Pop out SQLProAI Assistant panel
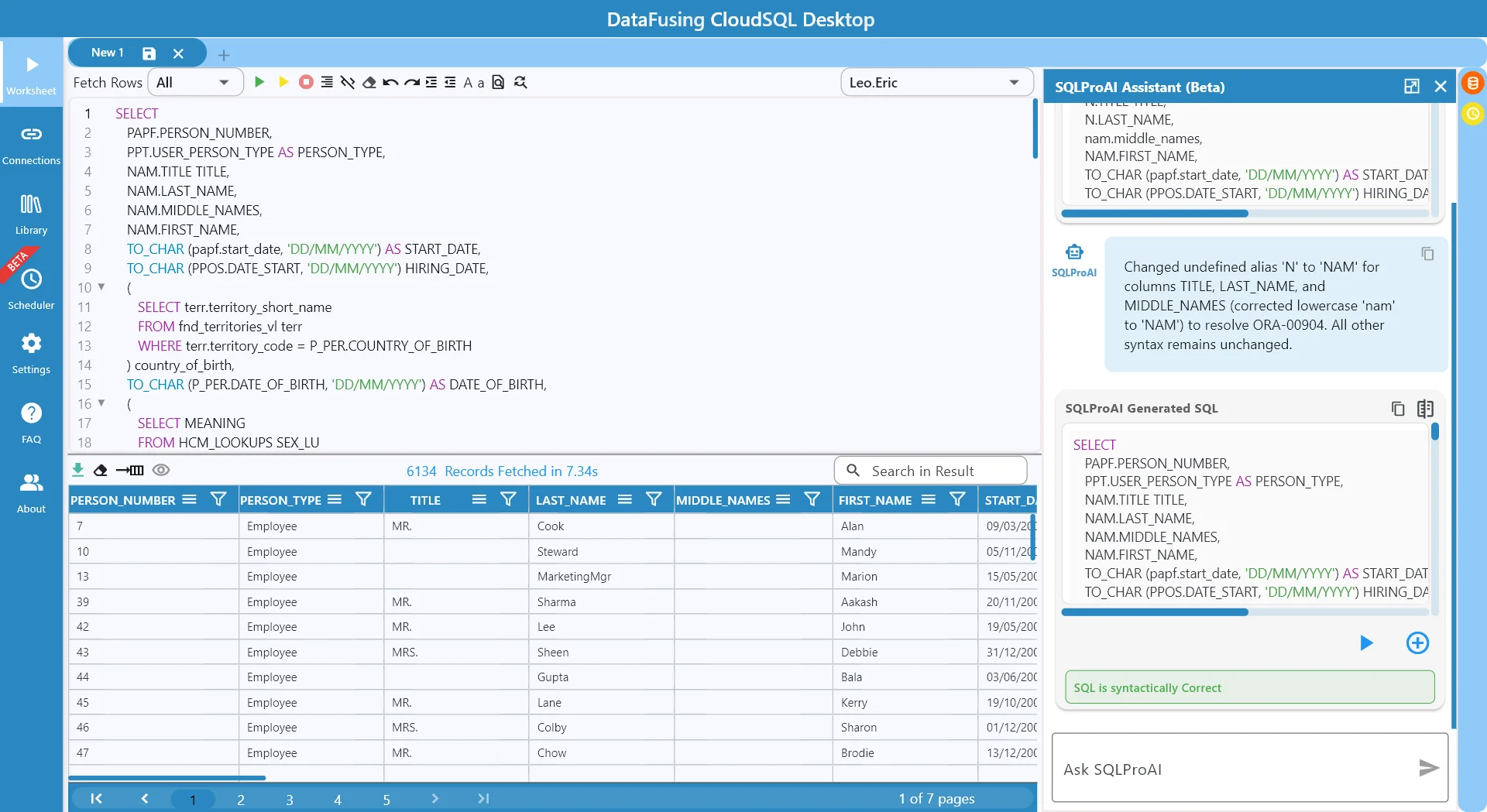This screenshot has height=812, width=1487. click(1412, 87)
